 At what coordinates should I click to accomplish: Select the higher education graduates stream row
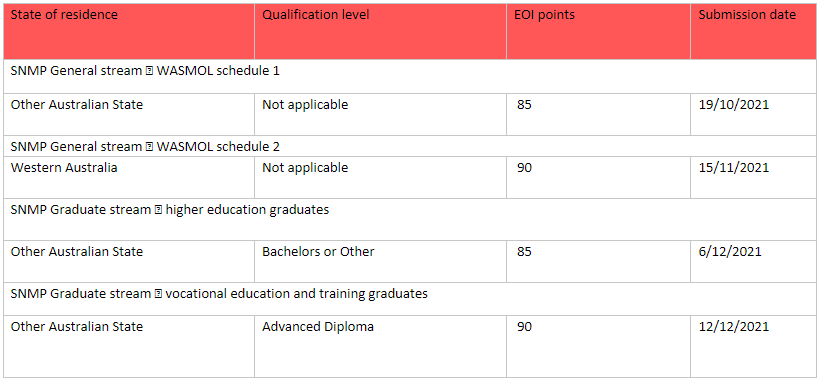pos(410,219)
